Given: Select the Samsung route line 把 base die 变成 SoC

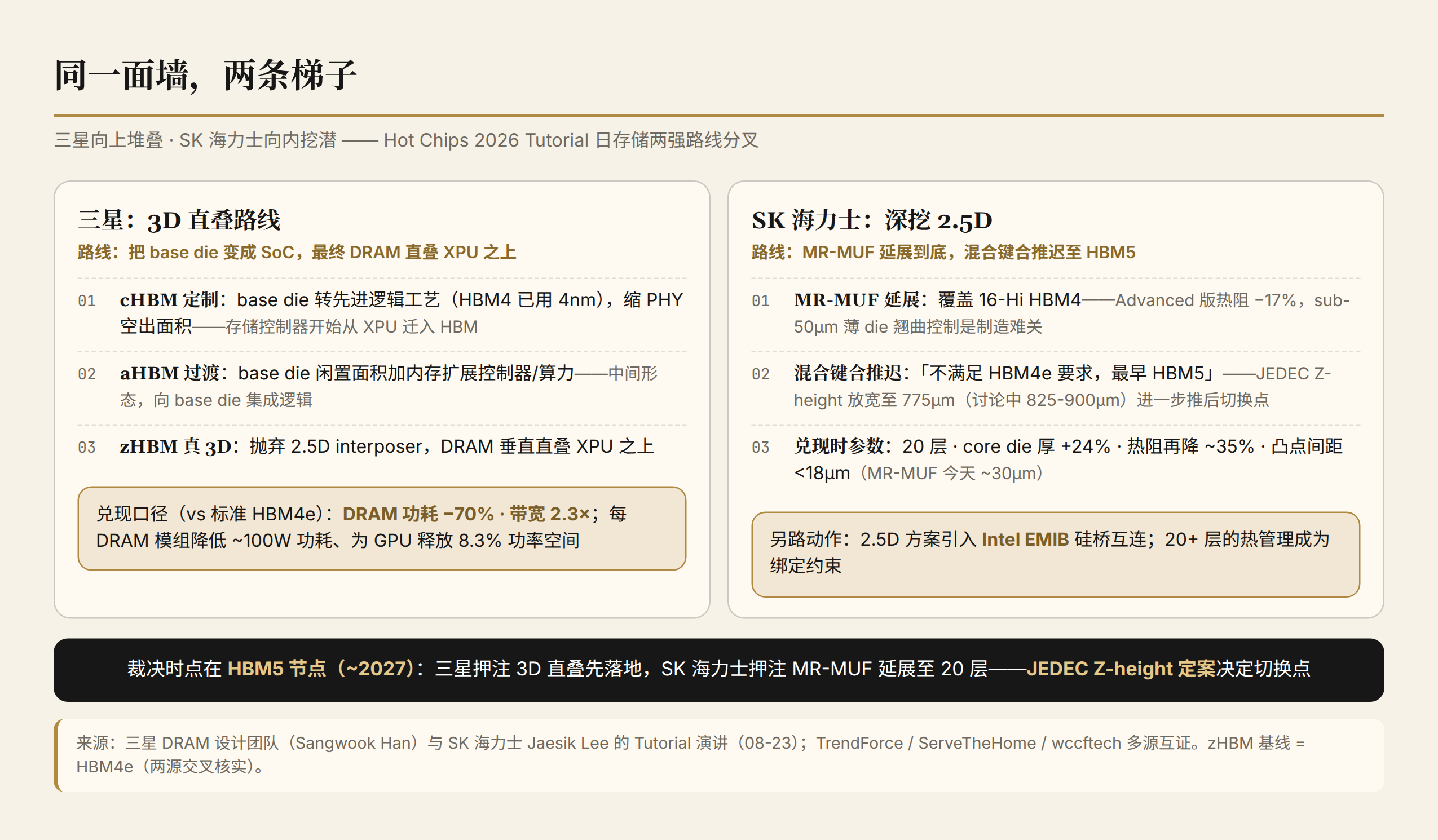Looking at the screenshot, I should click(x=297, y=252).
